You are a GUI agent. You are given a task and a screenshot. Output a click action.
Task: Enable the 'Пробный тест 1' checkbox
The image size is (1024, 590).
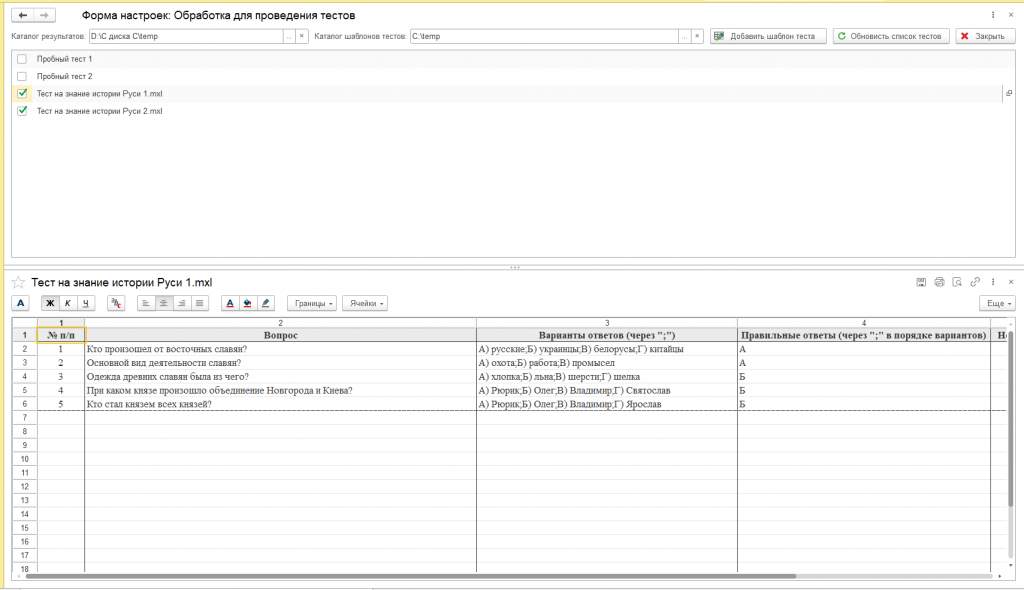click(22, 59)
